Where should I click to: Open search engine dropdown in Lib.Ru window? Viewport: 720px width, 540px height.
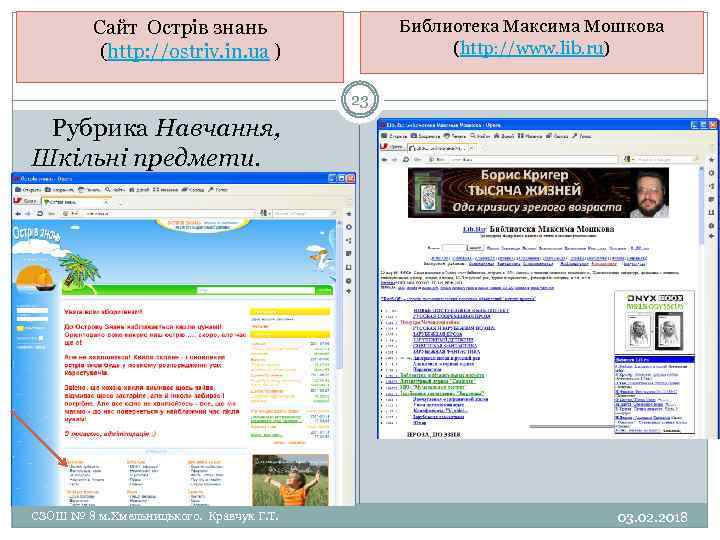[628, 159]
